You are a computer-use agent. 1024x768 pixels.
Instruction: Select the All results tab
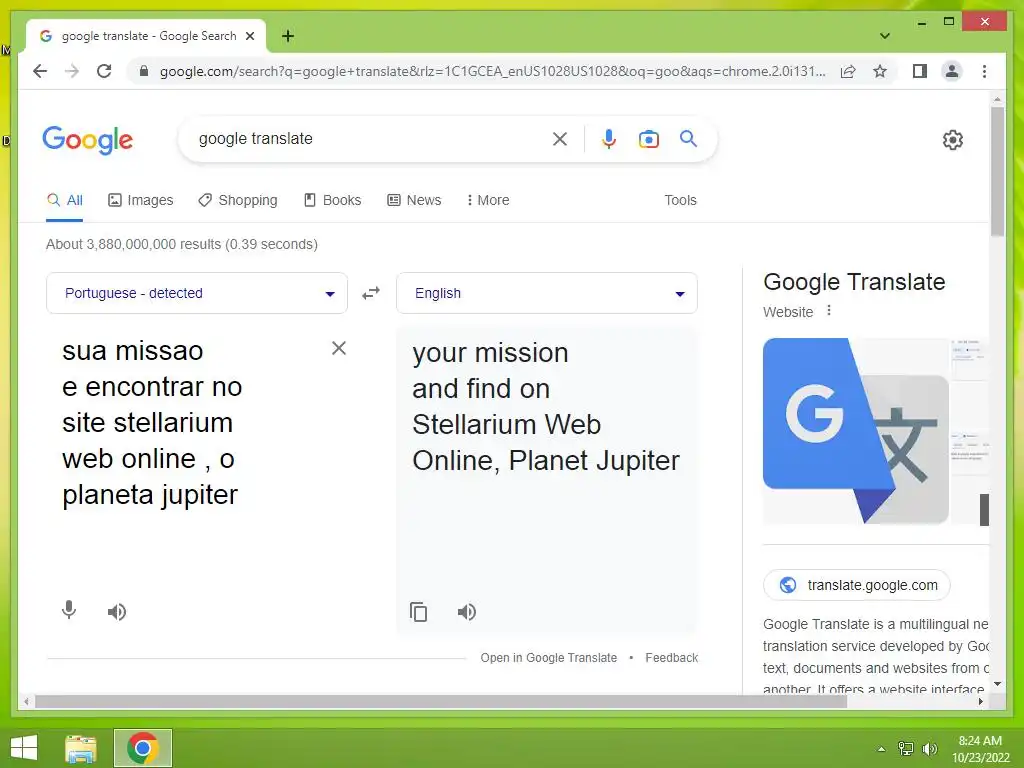[65, 200]
